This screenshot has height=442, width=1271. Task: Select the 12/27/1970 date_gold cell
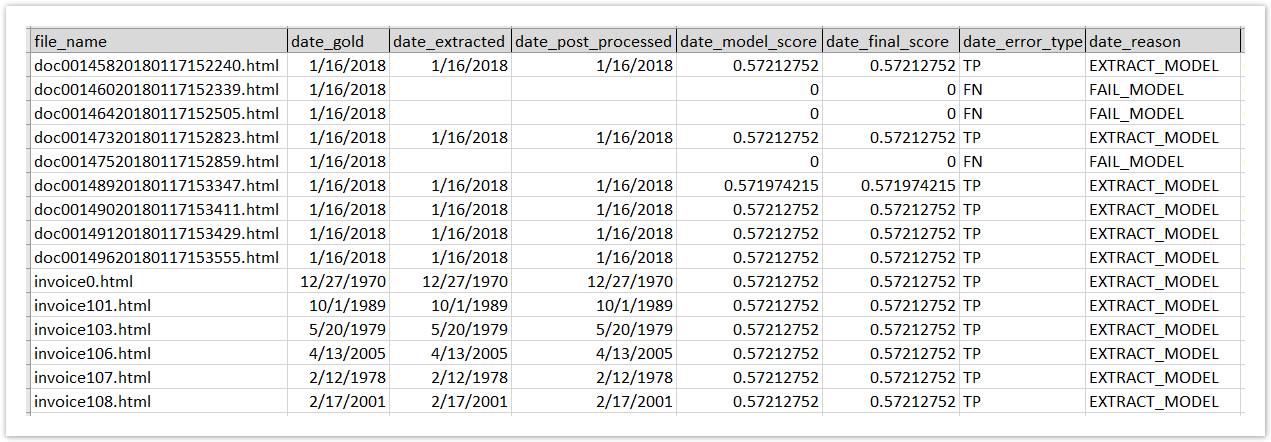pyautogui.click(x=338, y=282)
